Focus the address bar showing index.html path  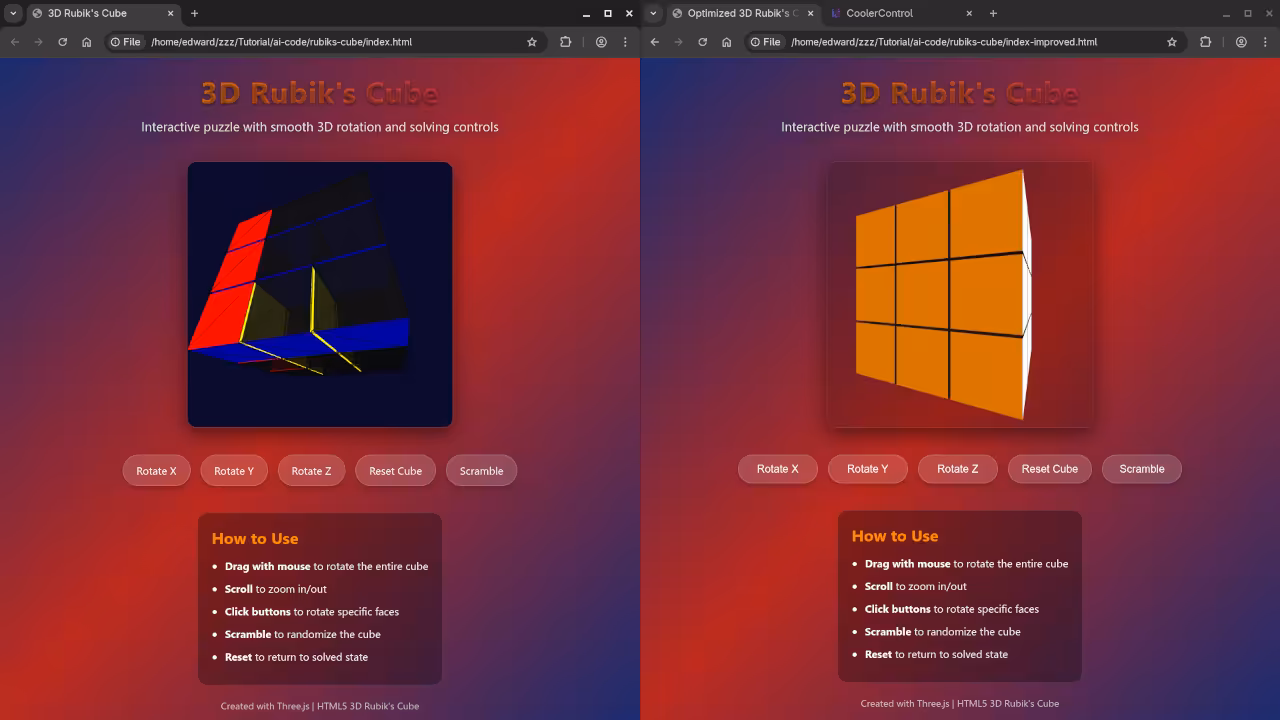pos(330,42)
